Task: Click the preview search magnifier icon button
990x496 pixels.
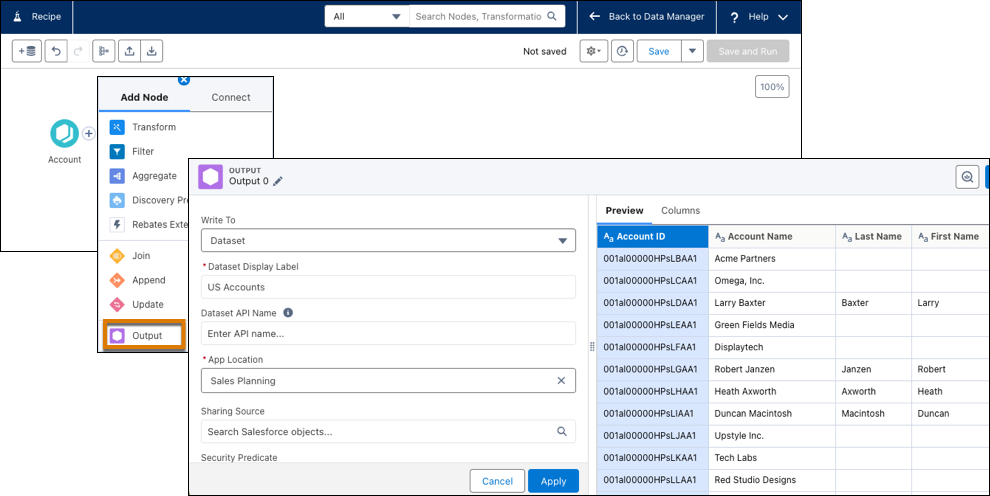Action: (967, 177)
